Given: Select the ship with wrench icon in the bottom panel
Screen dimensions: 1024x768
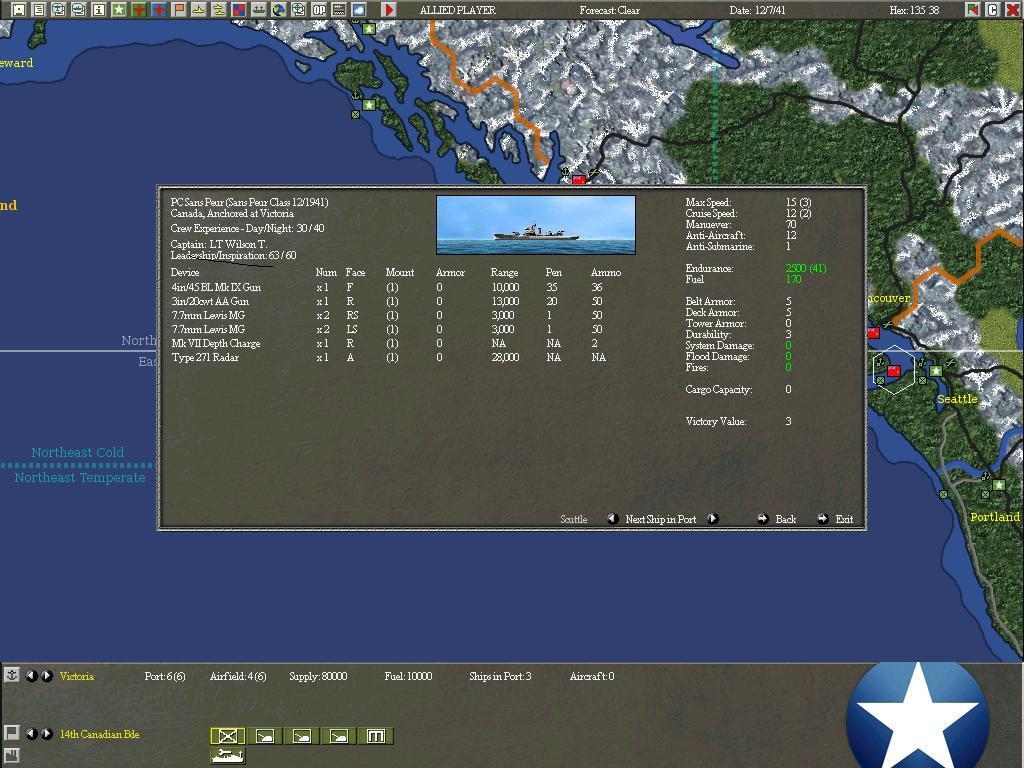Looking at the screenshot, I should (227, 756).
